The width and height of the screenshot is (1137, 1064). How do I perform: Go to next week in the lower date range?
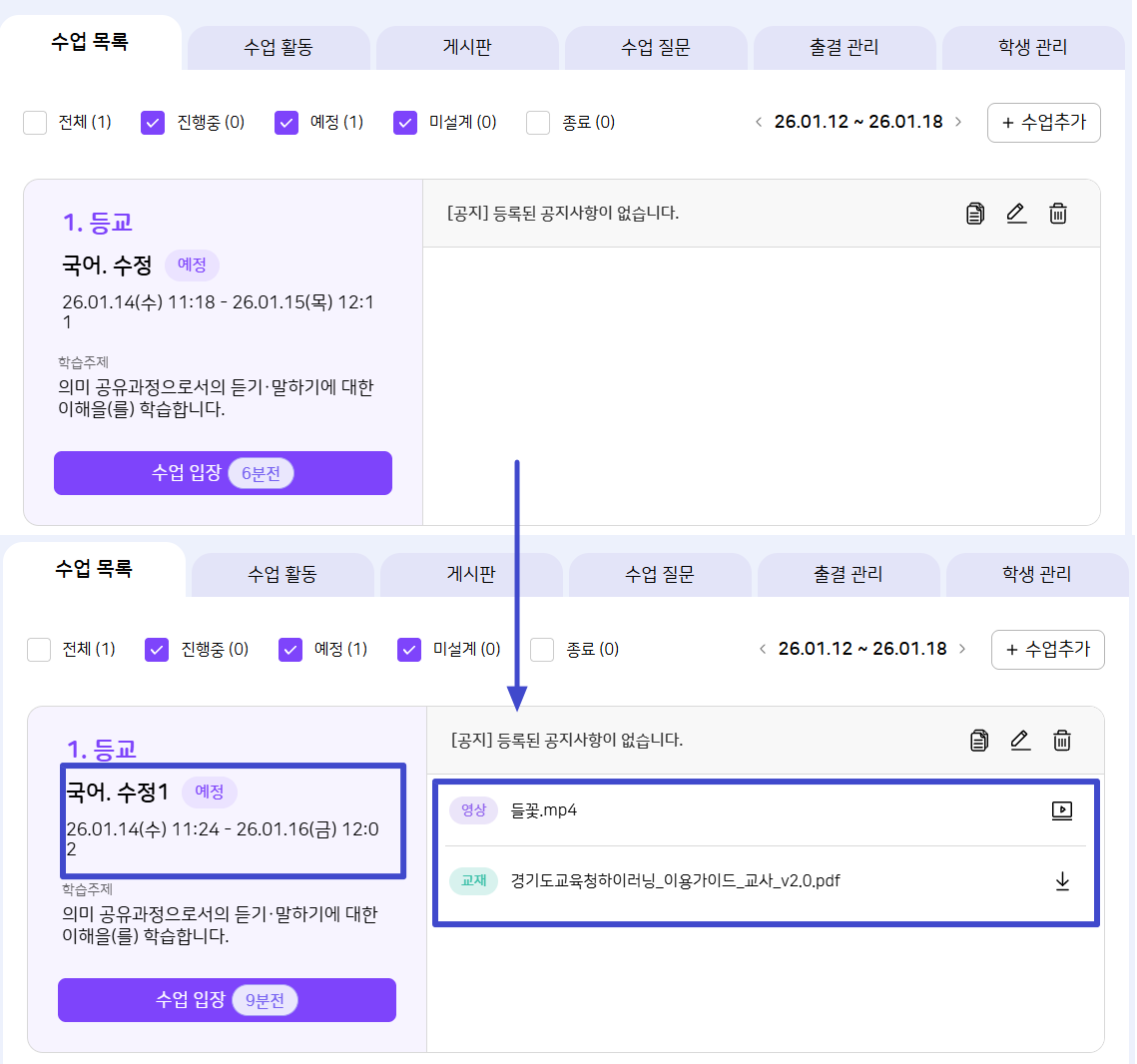[962, 649]
